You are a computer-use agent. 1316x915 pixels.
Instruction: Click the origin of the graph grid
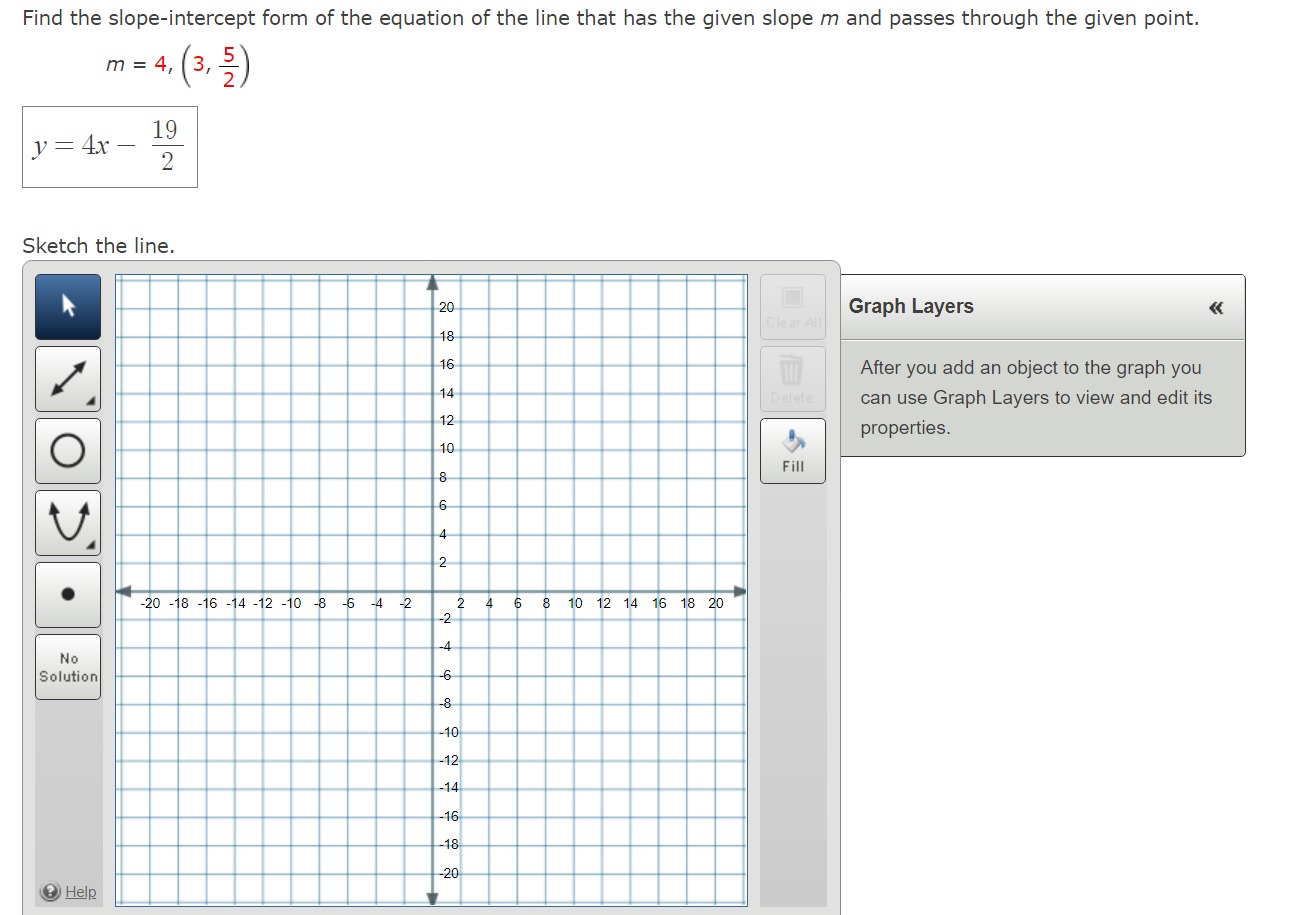point(434,590)
